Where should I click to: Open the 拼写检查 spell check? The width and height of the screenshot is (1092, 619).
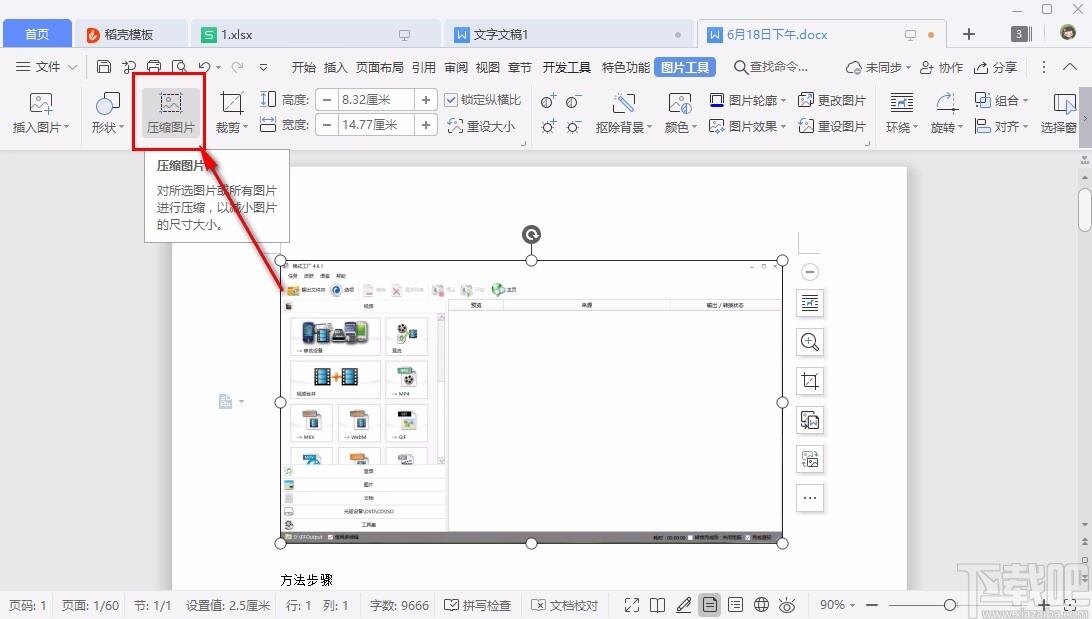pos(478,605)
